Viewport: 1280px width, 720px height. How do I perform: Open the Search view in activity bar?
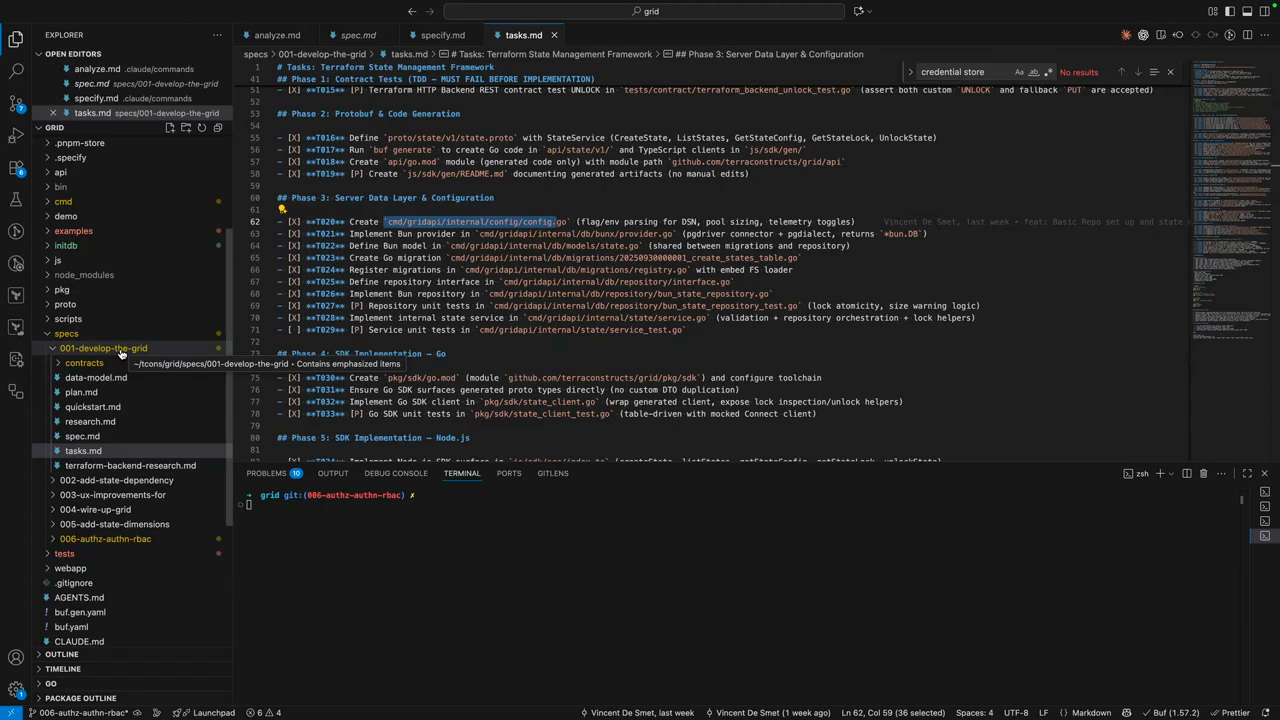click(16, 72)
